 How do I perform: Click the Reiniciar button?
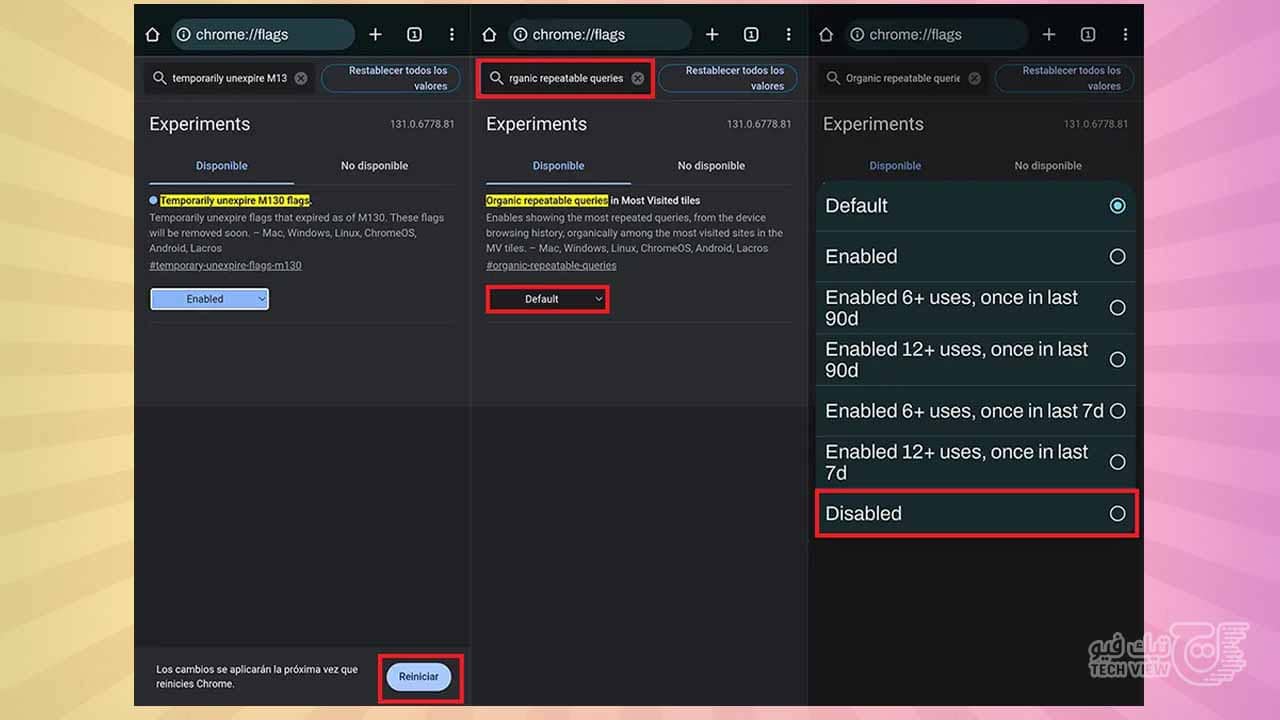click(x=418, y=677)
